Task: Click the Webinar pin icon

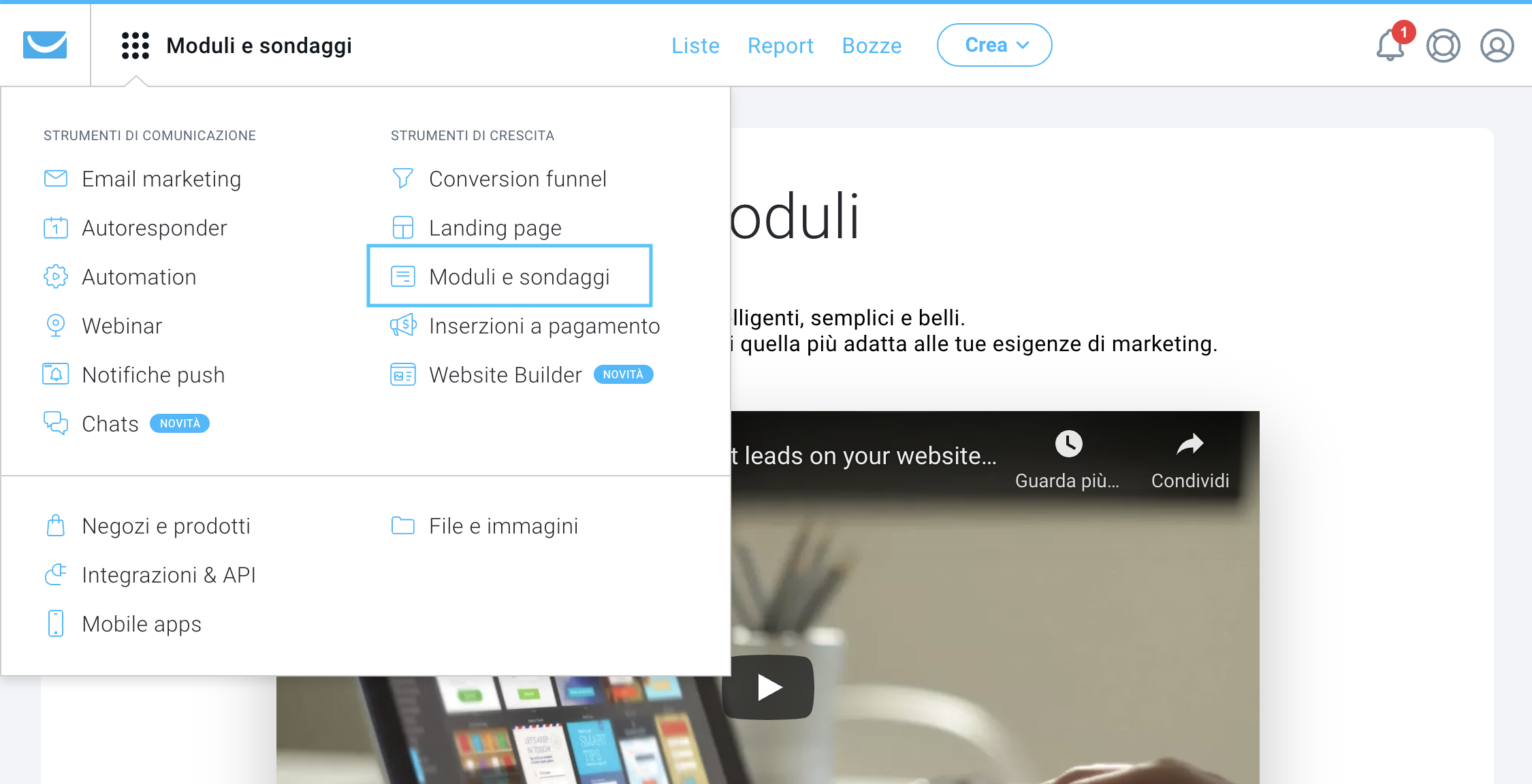Action: 56,325
